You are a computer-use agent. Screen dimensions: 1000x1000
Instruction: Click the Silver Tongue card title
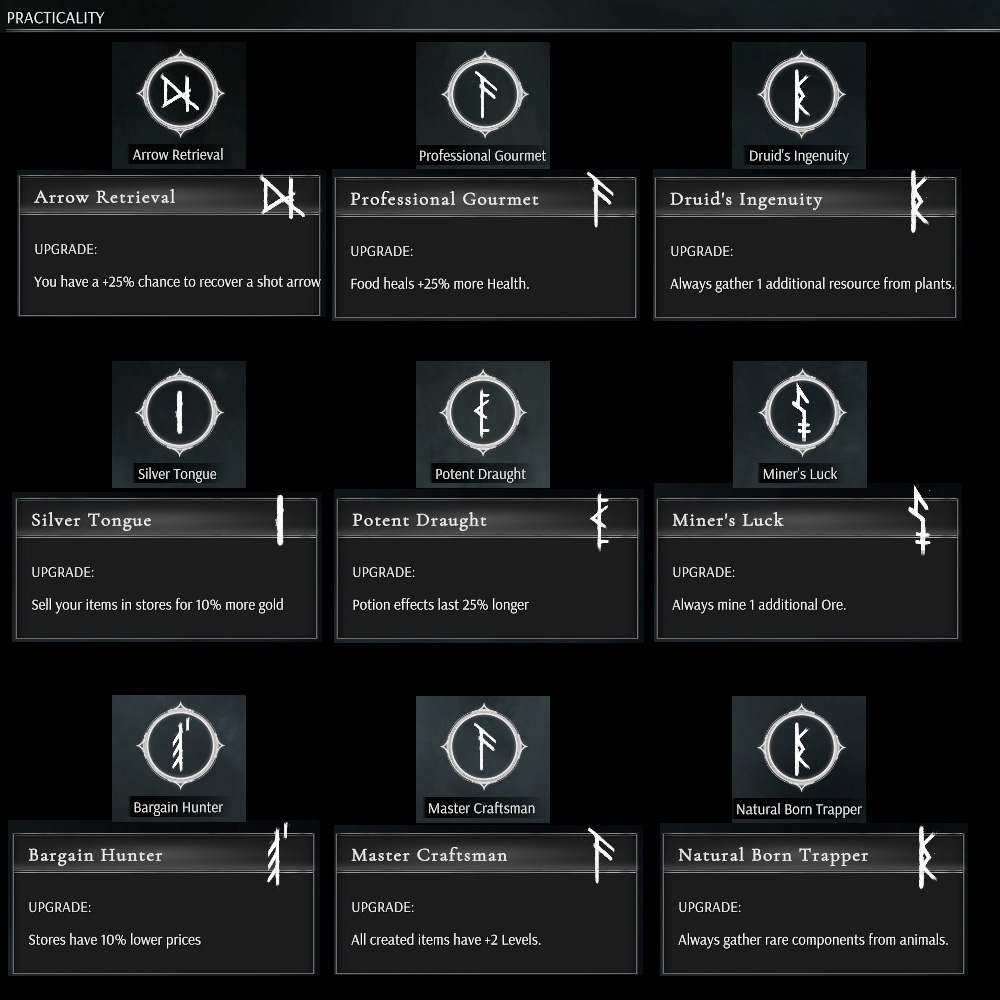click(91, 520)
